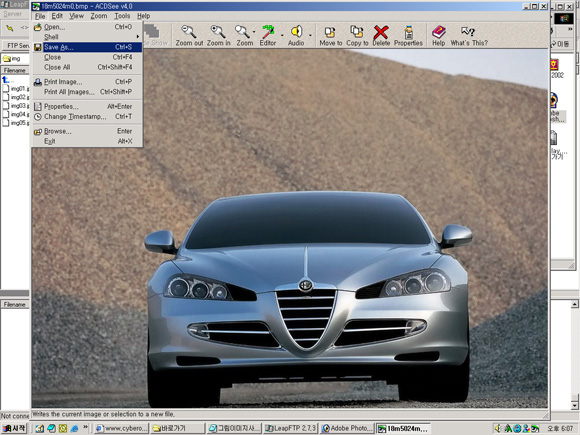Screen dimensions: 580x435
Task: Select Close in the File menu
Action: tap(87, 57)
